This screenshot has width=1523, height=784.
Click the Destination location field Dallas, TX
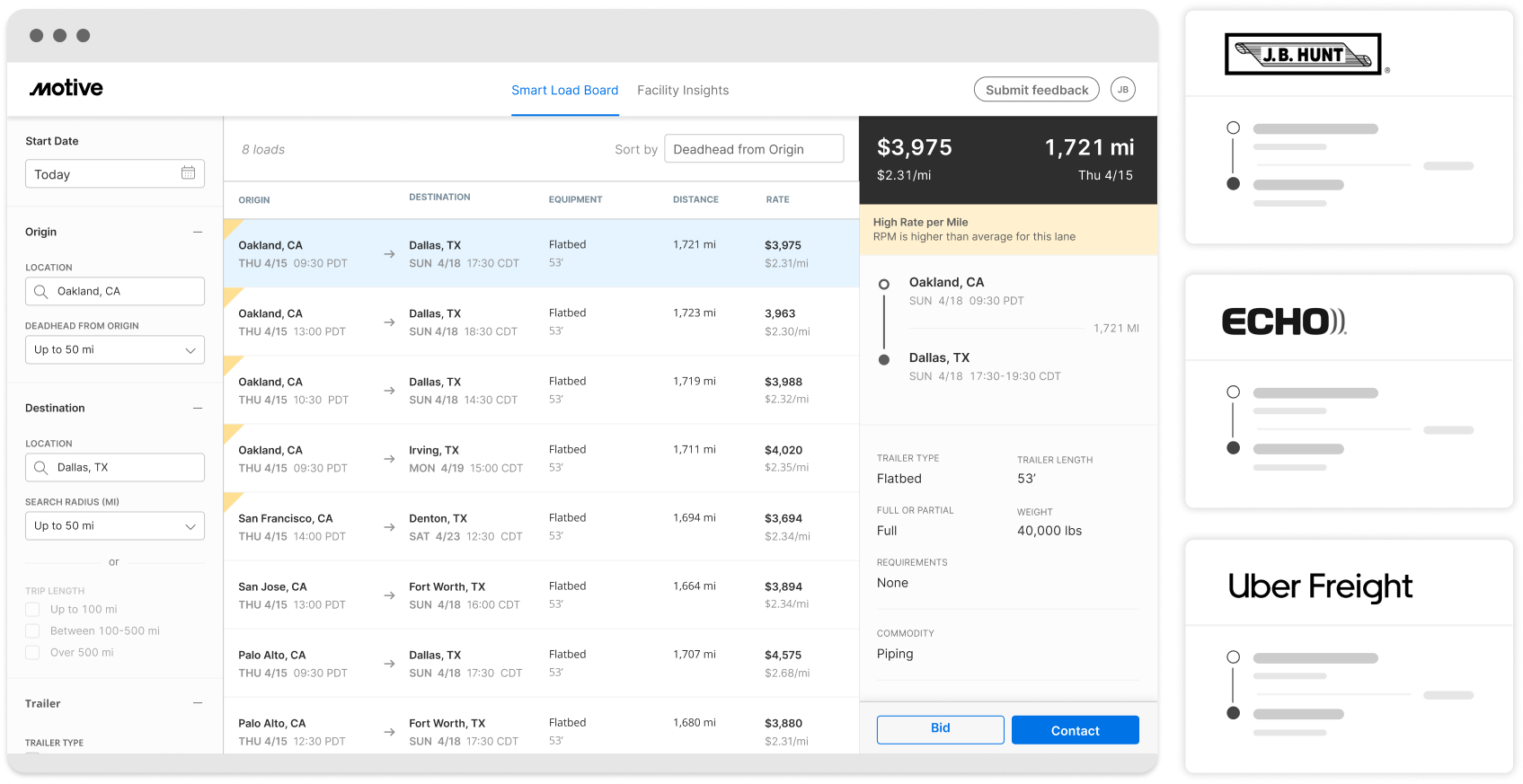(115, 467)
